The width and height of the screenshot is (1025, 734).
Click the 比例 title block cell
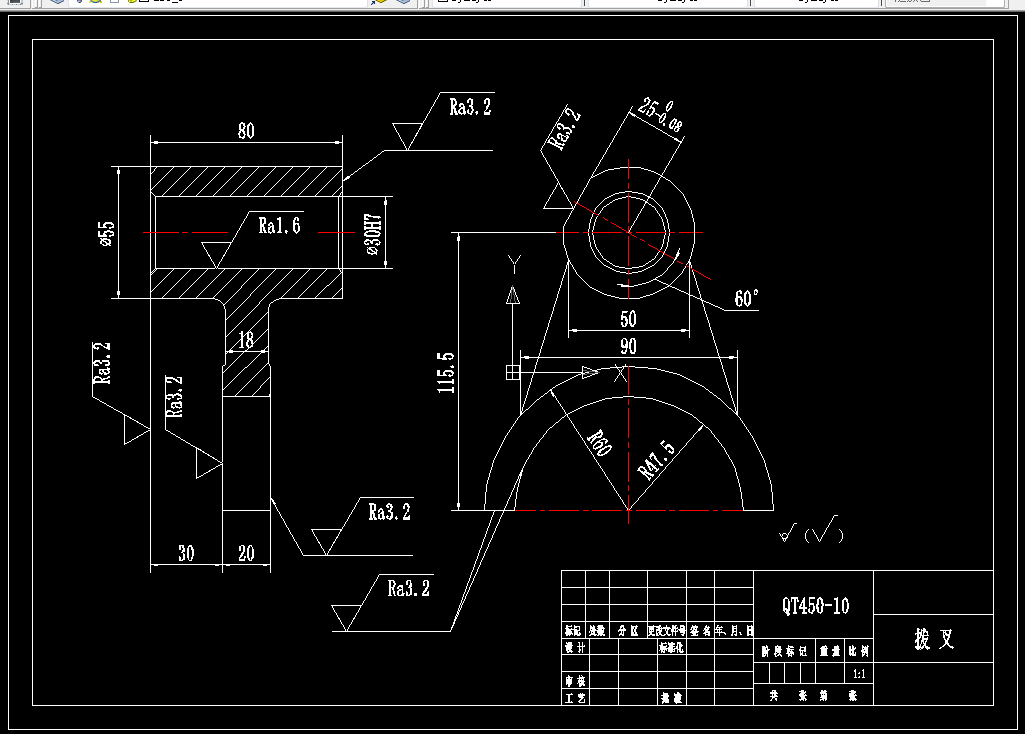pos(859,651)
